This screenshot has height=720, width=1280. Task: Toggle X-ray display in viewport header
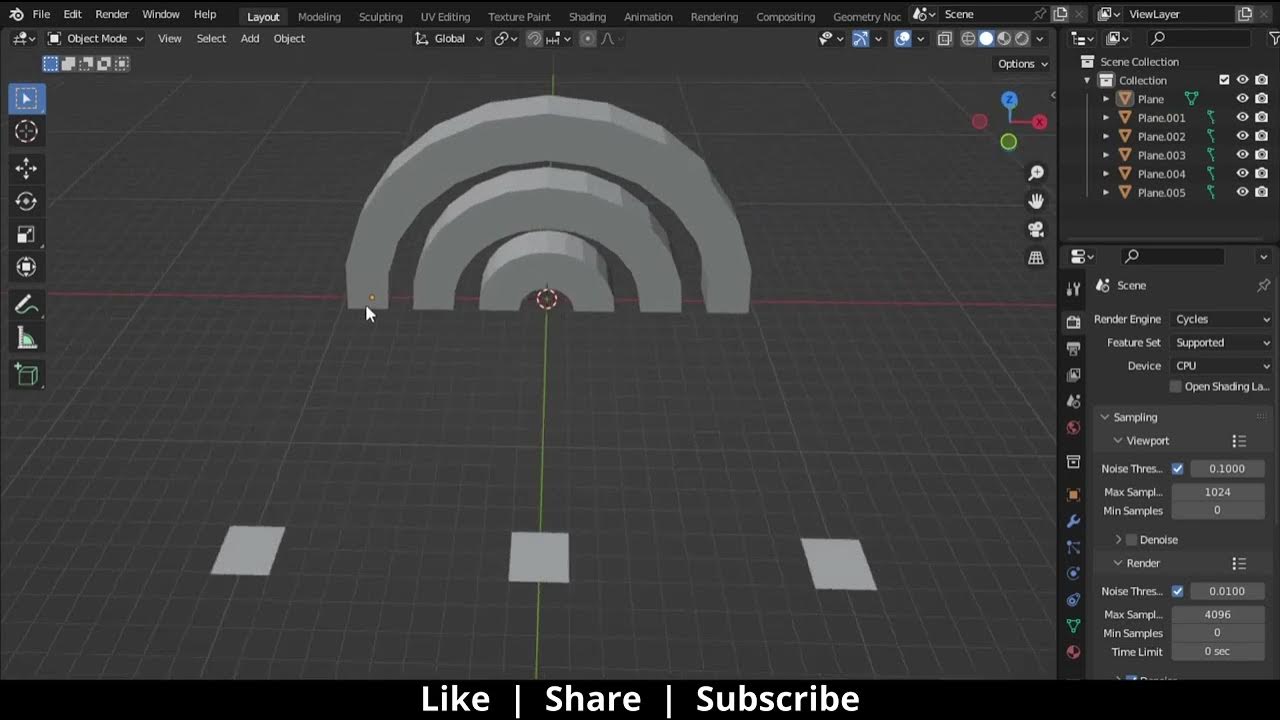(x=944, y=38)
